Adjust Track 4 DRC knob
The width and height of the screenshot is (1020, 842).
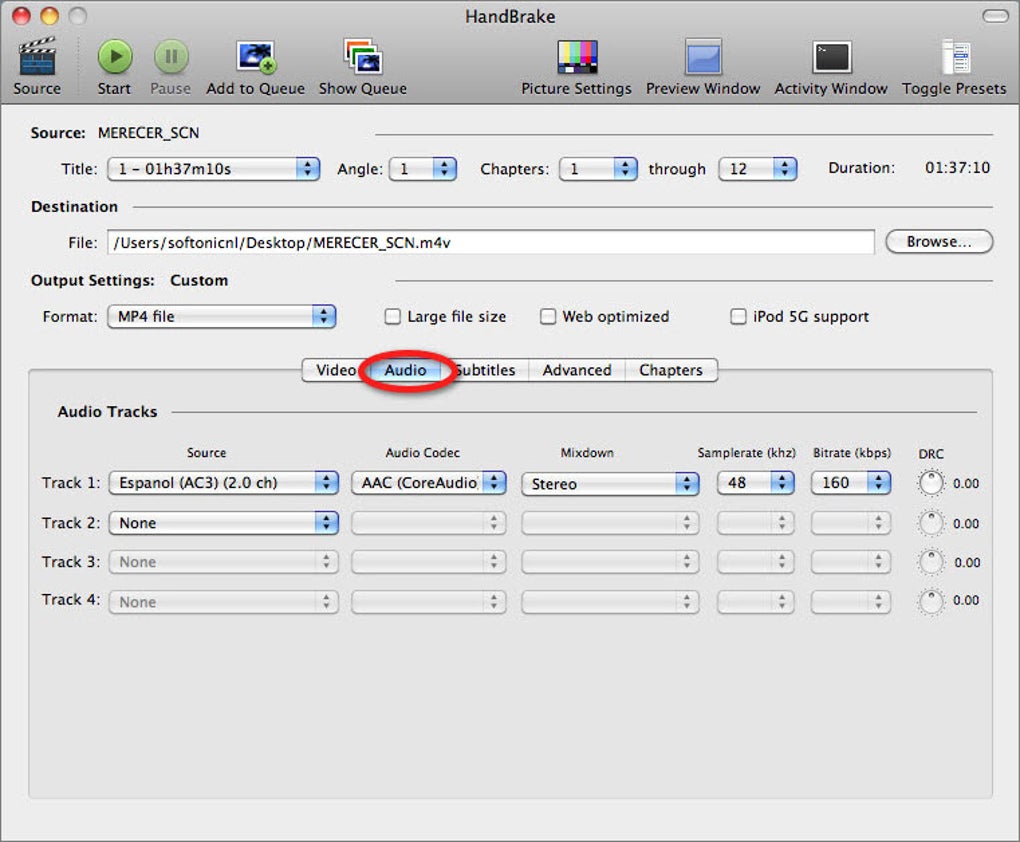click(931, 601)
